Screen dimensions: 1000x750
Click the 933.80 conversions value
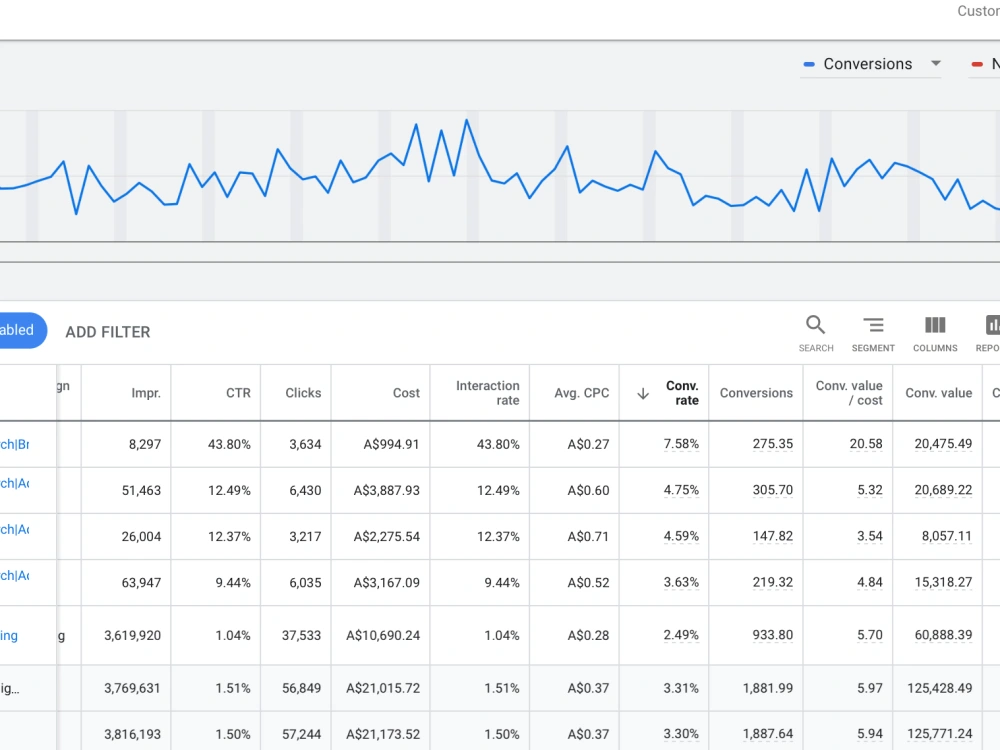tap(772, 635)
